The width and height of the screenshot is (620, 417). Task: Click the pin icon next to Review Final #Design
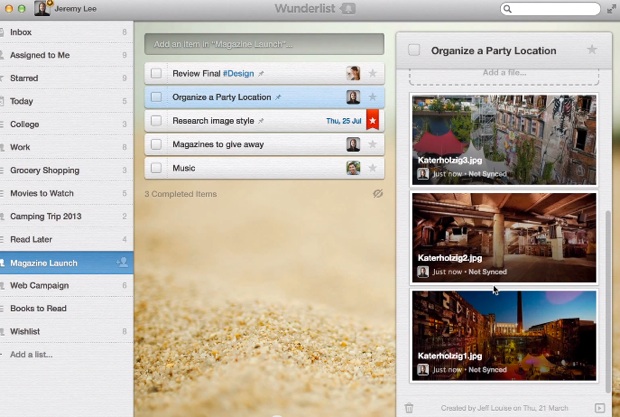click(x=261, y=74)
